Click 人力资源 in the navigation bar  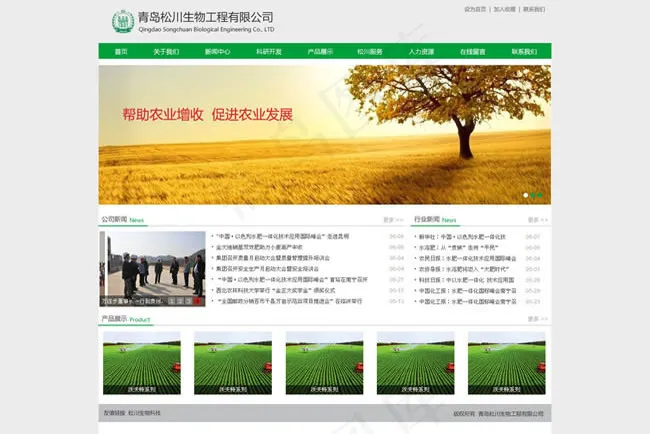click(x=421, y=51)
